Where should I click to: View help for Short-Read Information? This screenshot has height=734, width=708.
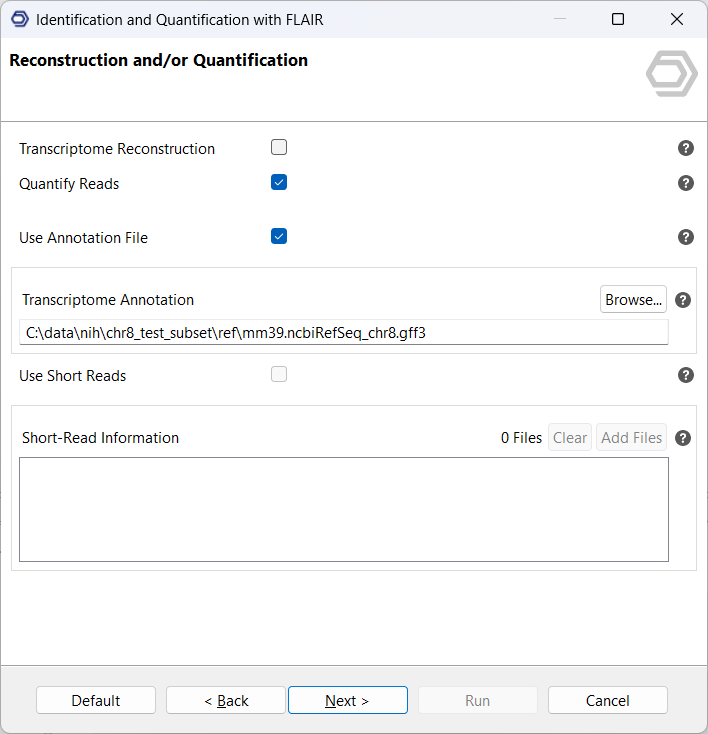pos(683,438)
